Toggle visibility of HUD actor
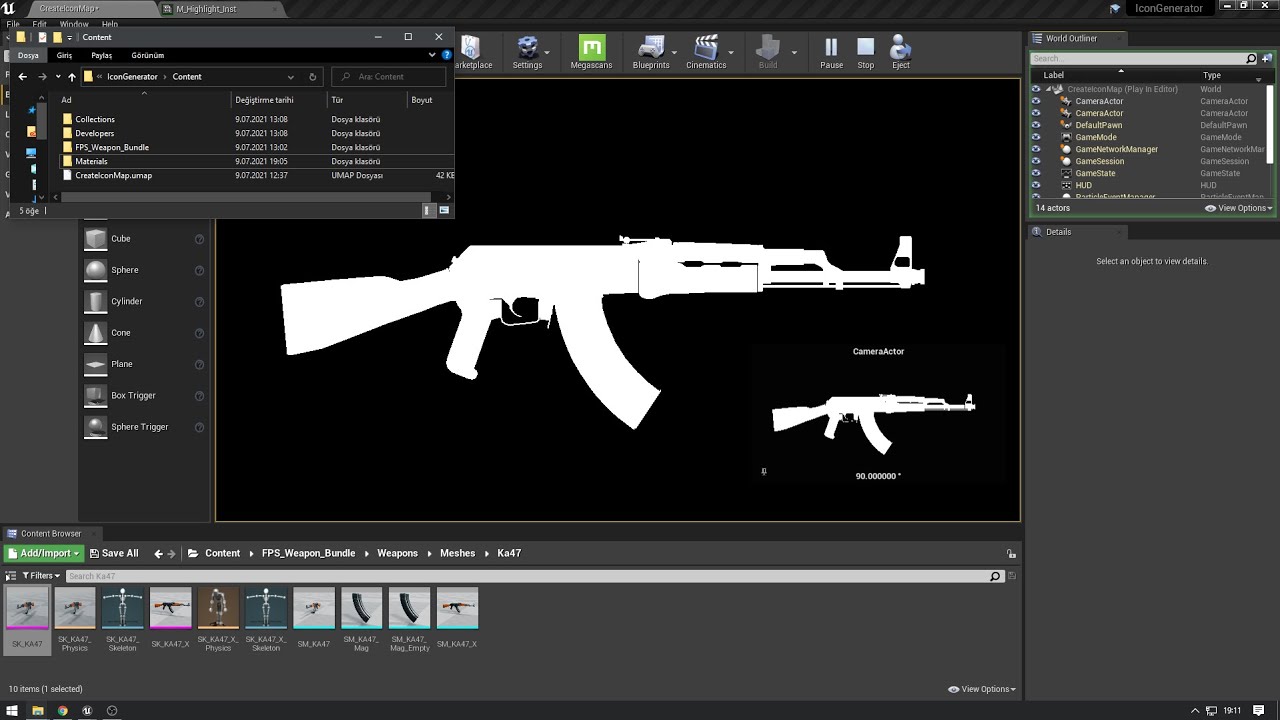Screen dimensions: 1280x720 [x=1036, y=185]
